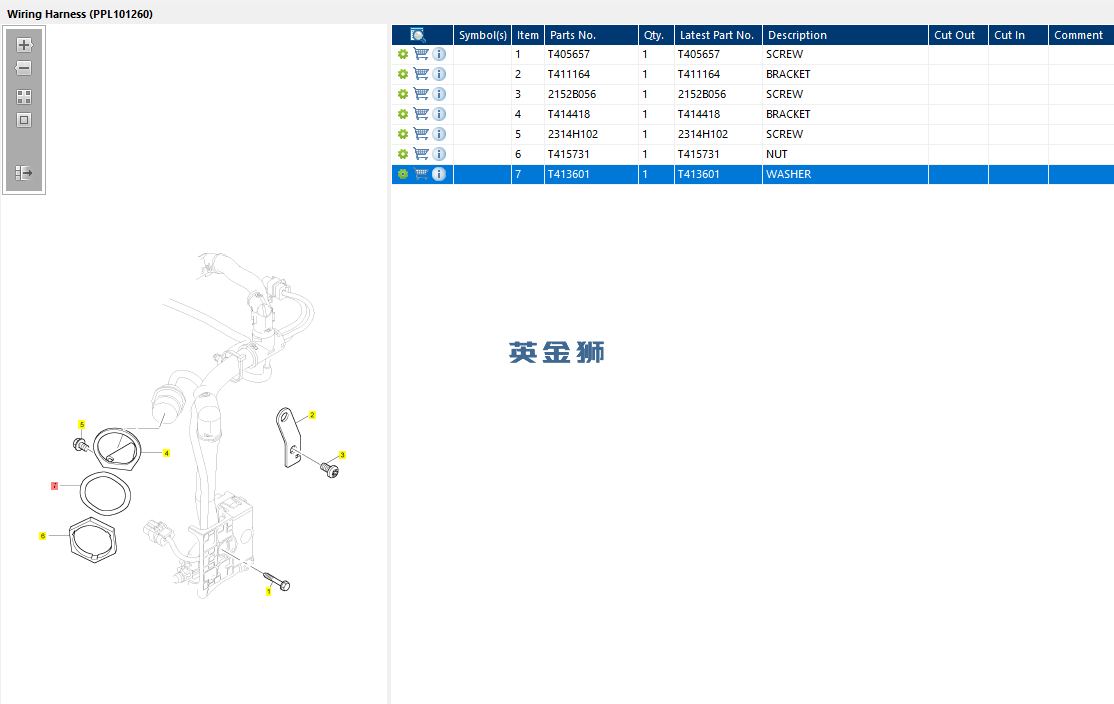Add screw 2314H102 to the cart
Image resolution: width=1114 pixels, height=704 pixels.
click(x=421, y=134)
